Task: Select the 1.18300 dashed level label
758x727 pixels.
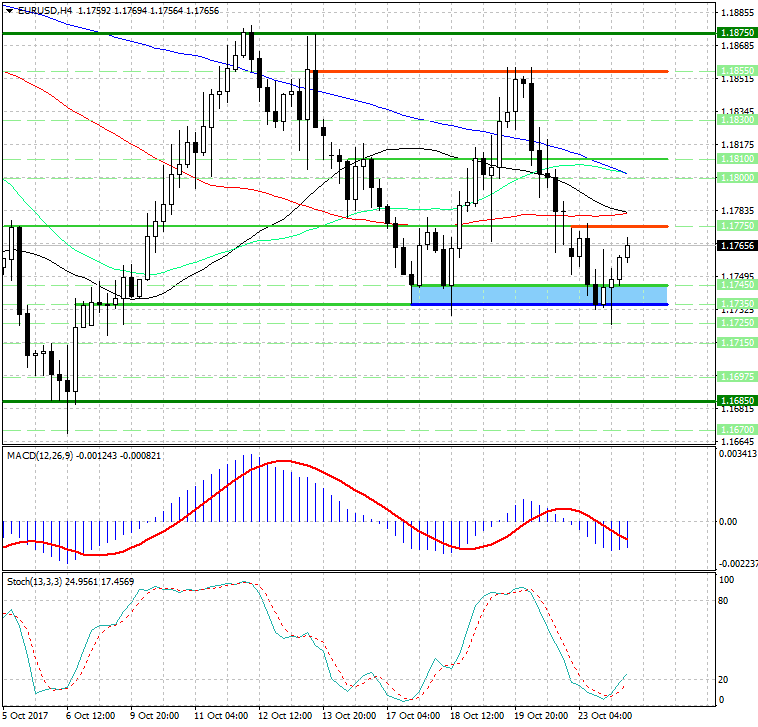Action: pyautogui.click(x=736, y=119)
